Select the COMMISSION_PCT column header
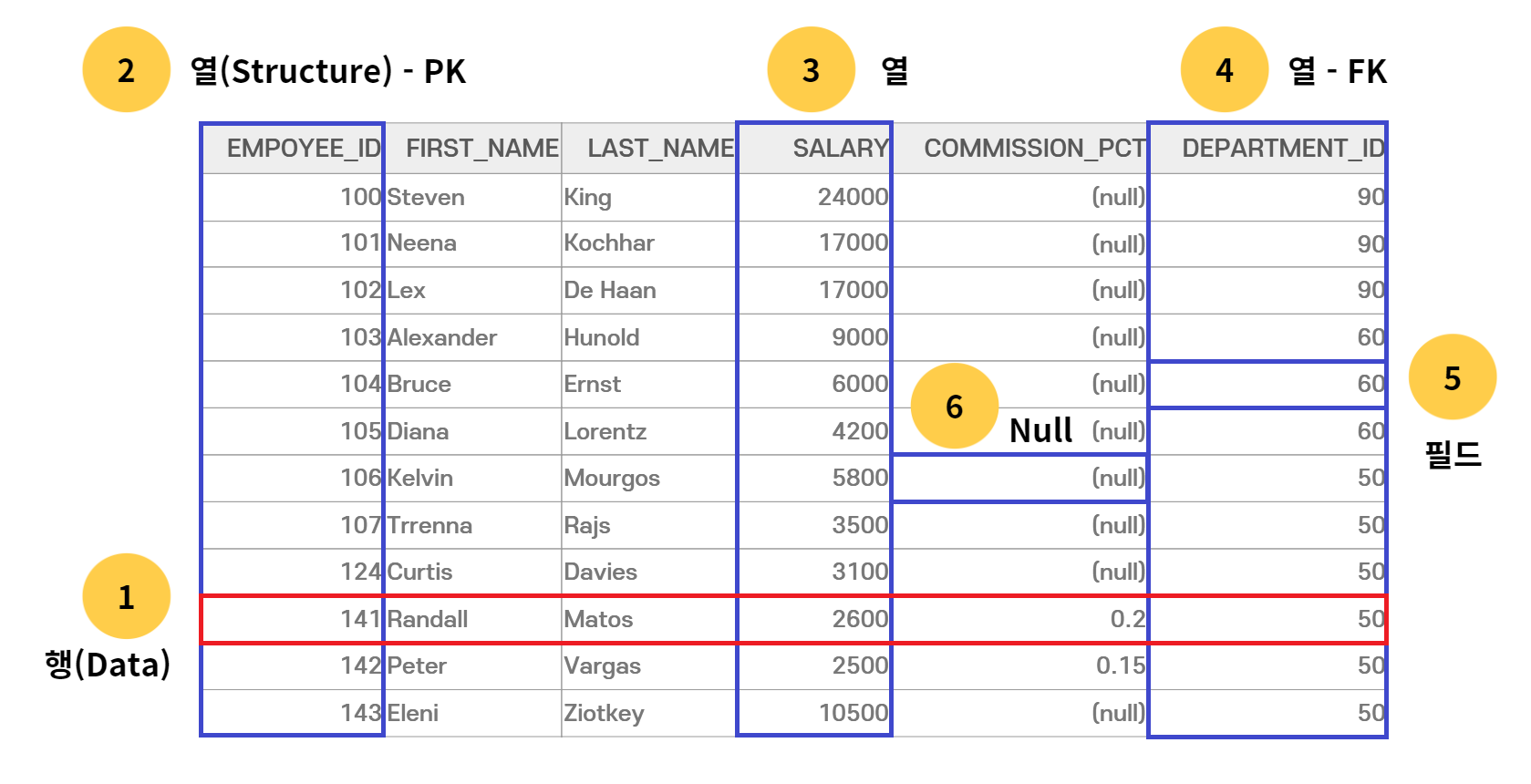Screen dimensions: 1531x784 (x=1020, y=148)
